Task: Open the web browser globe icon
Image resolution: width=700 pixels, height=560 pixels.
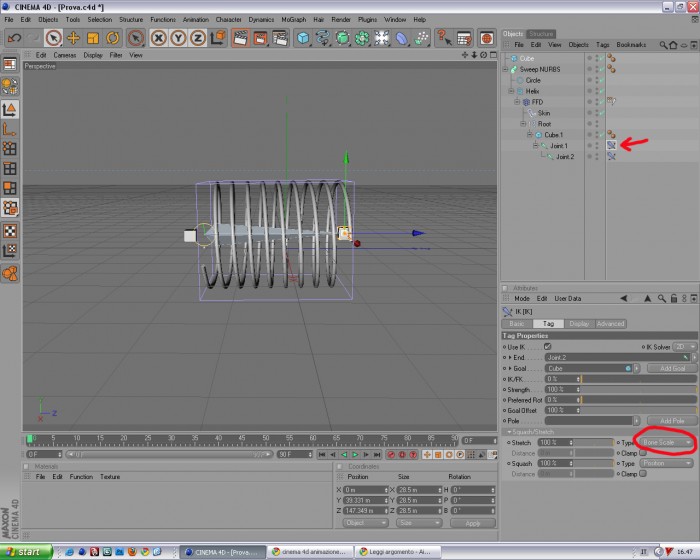Action: click(487, 38)
